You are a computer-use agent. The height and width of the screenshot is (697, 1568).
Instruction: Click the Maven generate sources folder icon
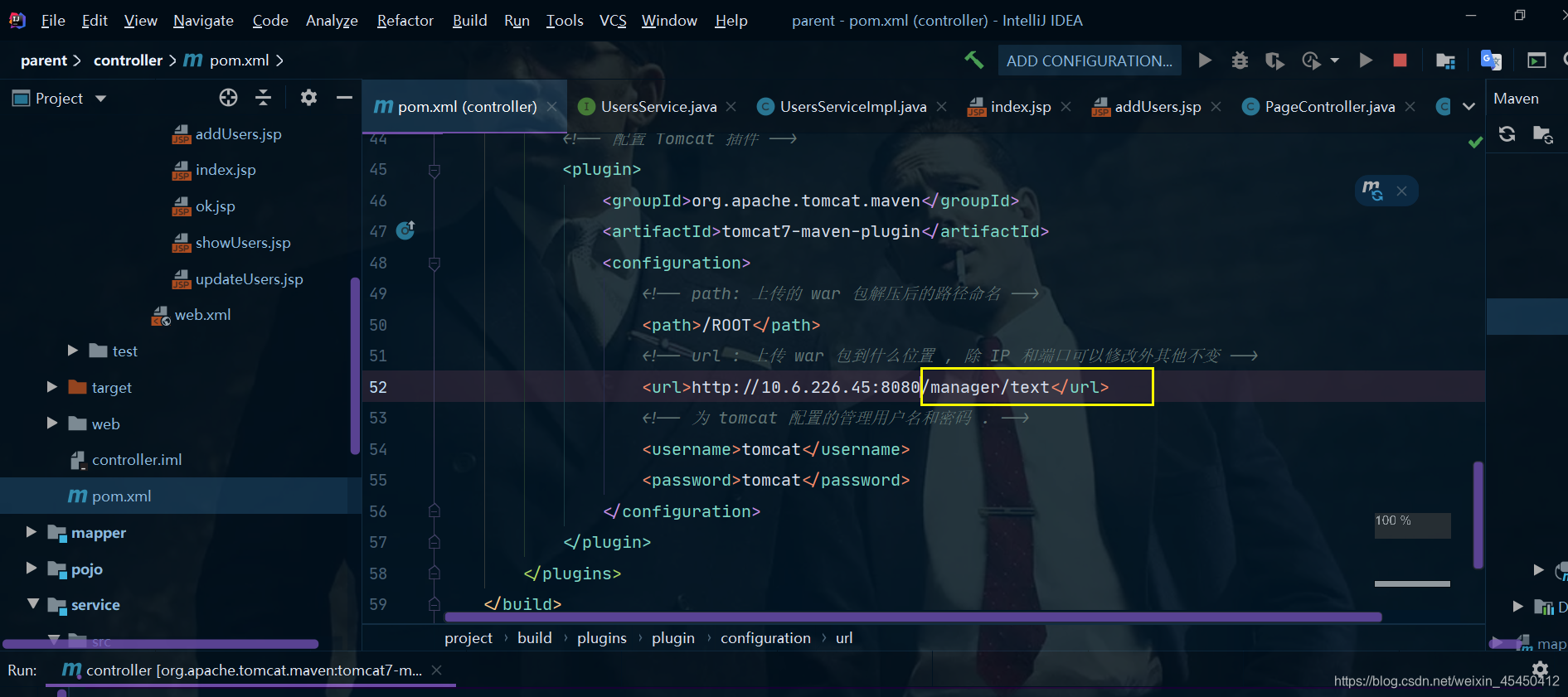coord(1542,134)
